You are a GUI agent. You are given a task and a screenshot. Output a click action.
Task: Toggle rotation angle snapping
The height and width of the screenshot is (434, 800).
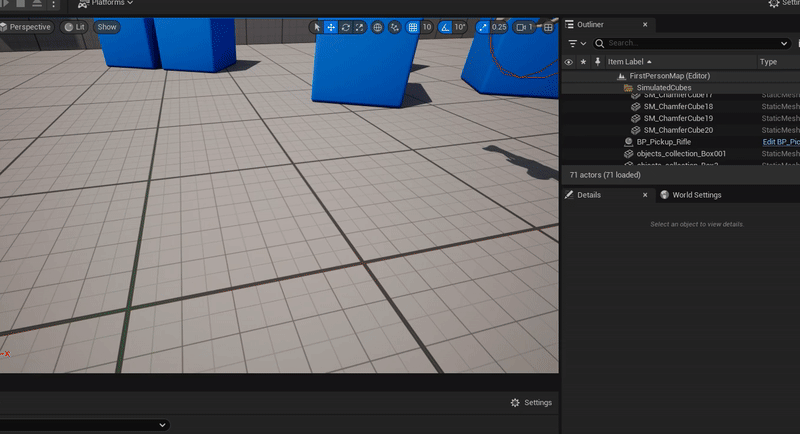(445, 27)
